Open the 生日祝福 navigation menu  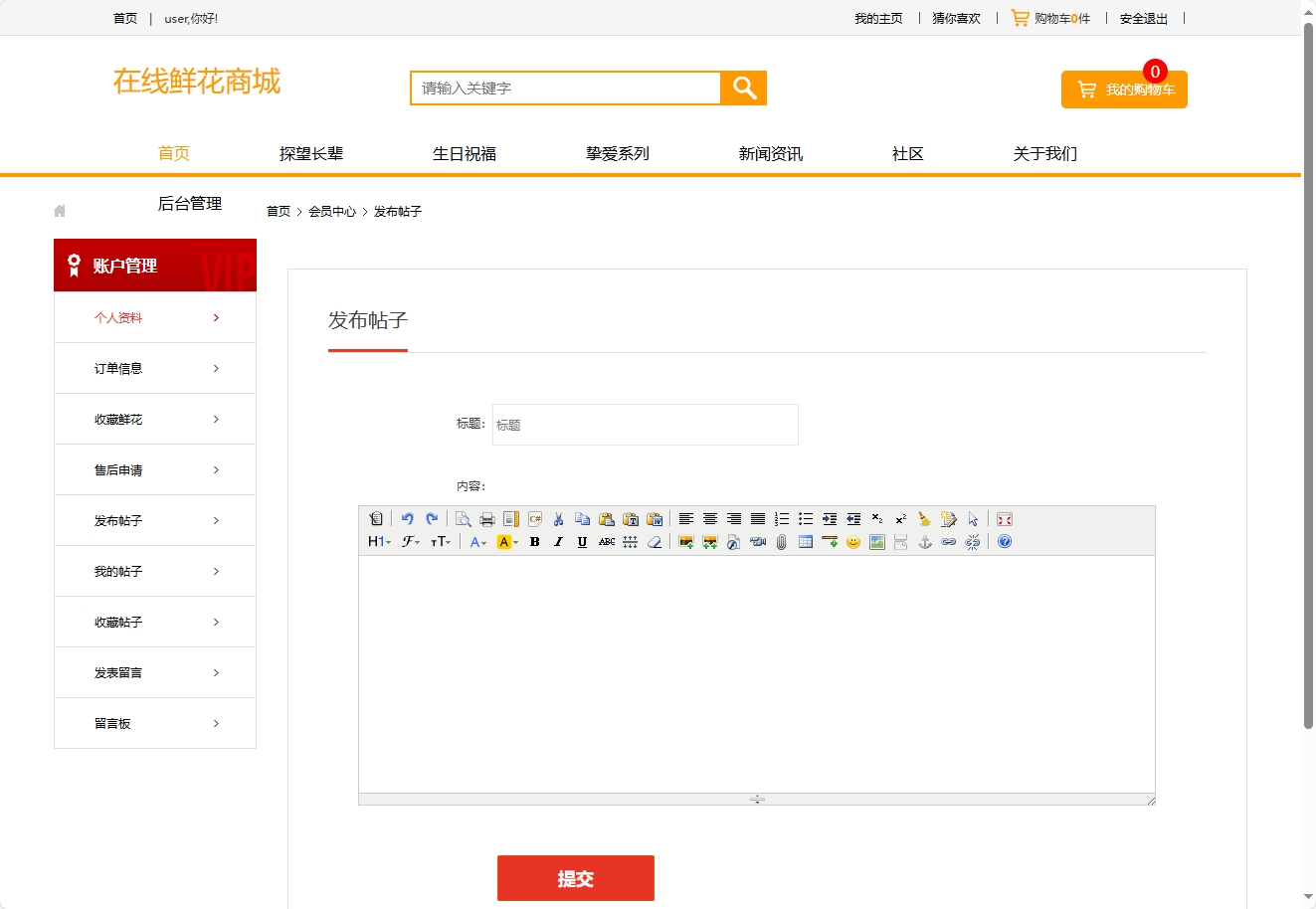[465, 153]
